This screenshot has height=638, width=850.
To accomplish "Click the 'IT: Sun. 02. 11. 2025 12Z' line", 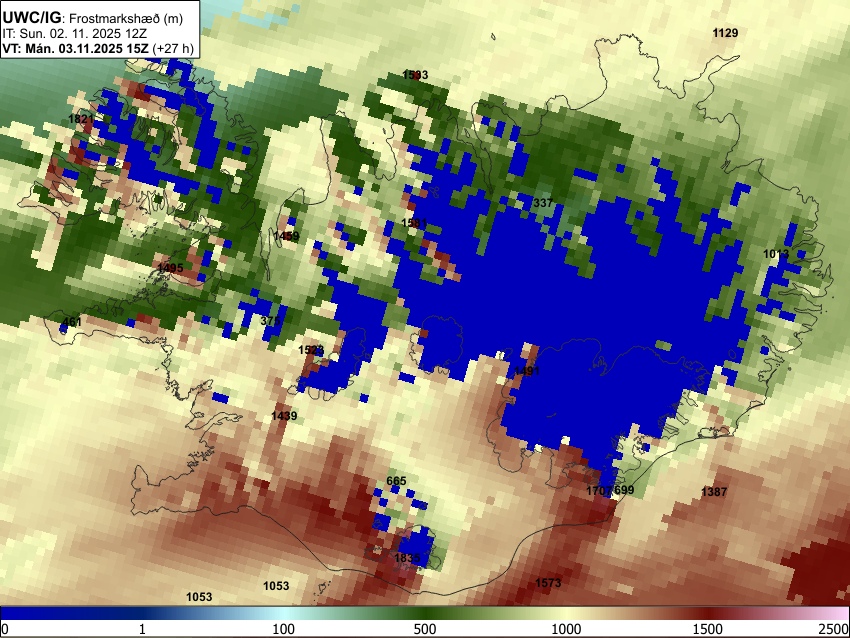I will [x=74, y=34].
